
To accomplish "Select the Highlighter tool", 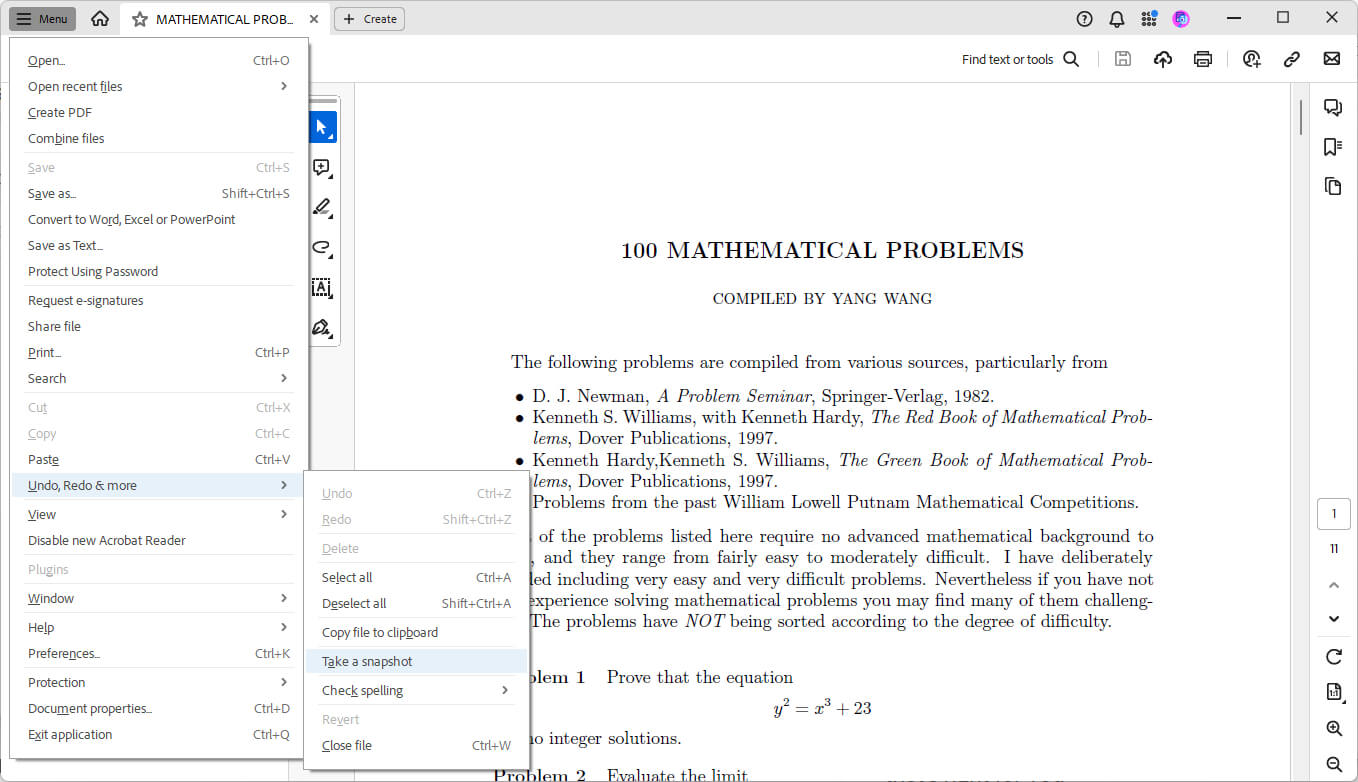I will (x=322, y=207).
